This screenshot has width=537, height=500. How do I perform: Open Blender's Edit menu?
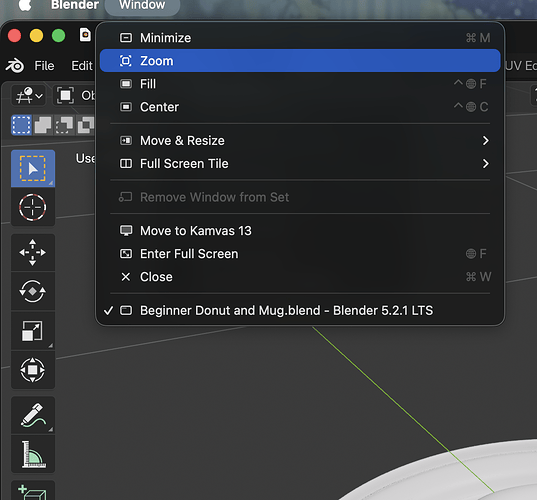point(82,65)
